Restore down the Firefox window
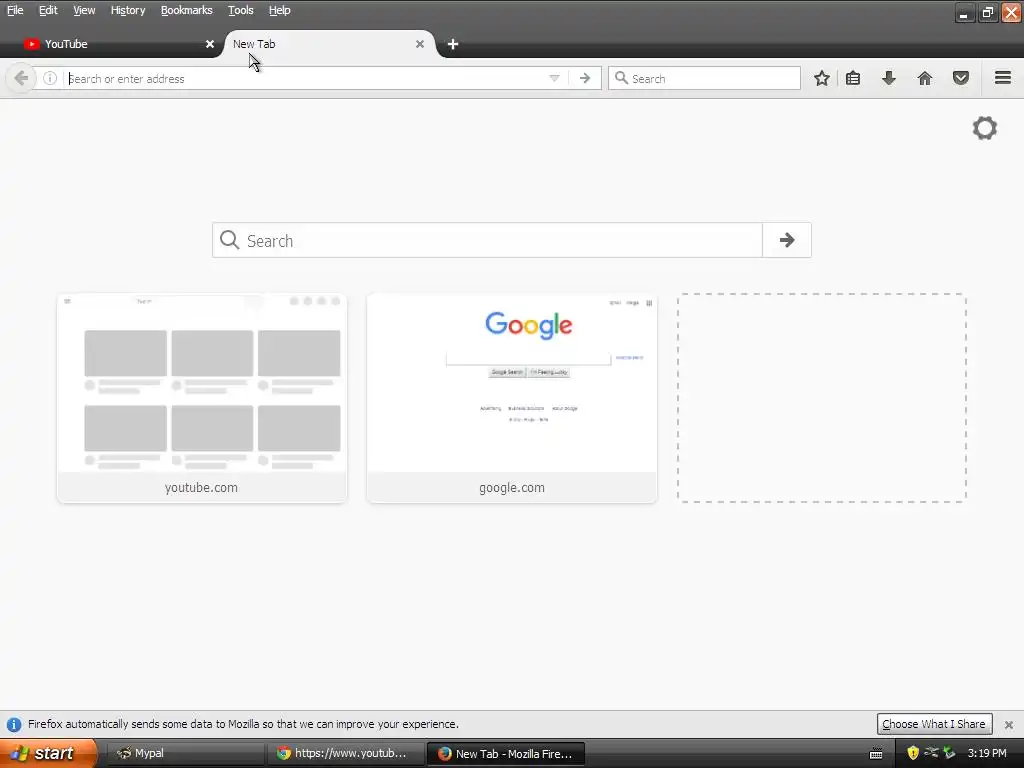1024x768 pixels. [987, 12]
